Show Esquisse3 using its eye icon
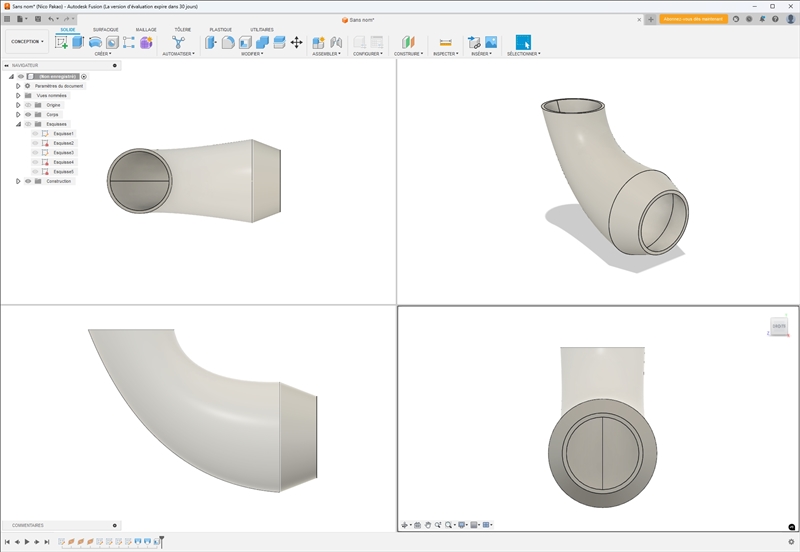The image size is (800, 552). click(35, 153)
